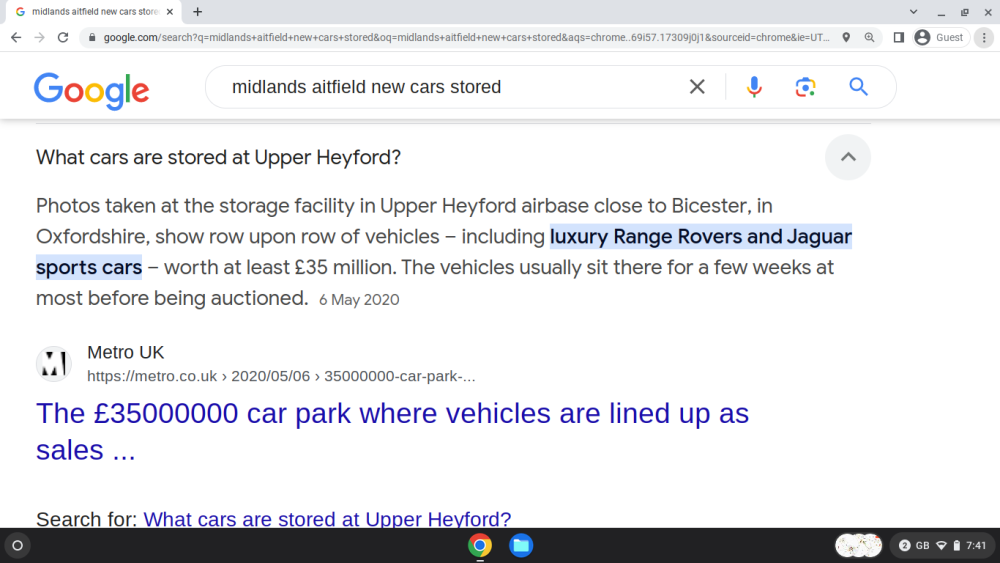
Task: Go back using the browser back arrow
Action: 16,38
